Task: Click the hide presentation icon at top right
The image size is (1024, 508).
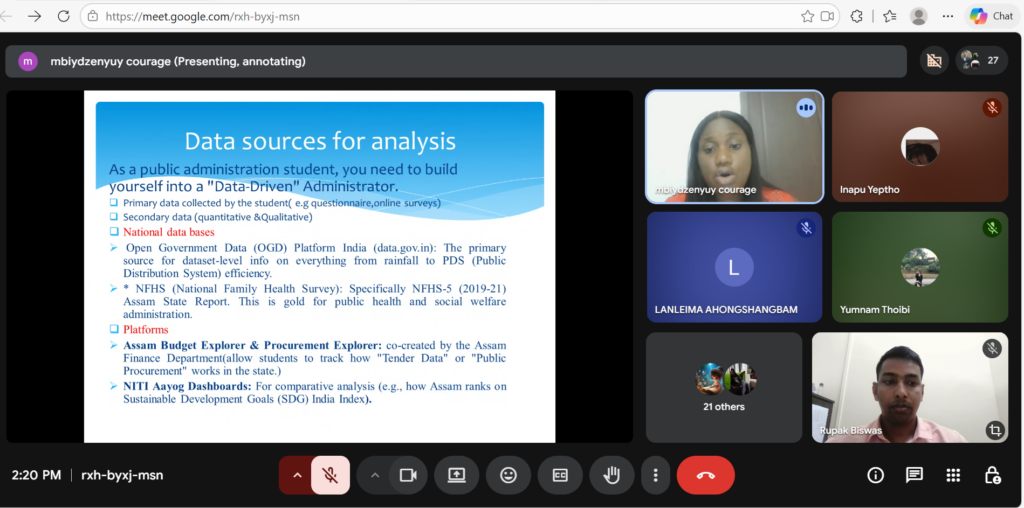Action: pos(934,61)
